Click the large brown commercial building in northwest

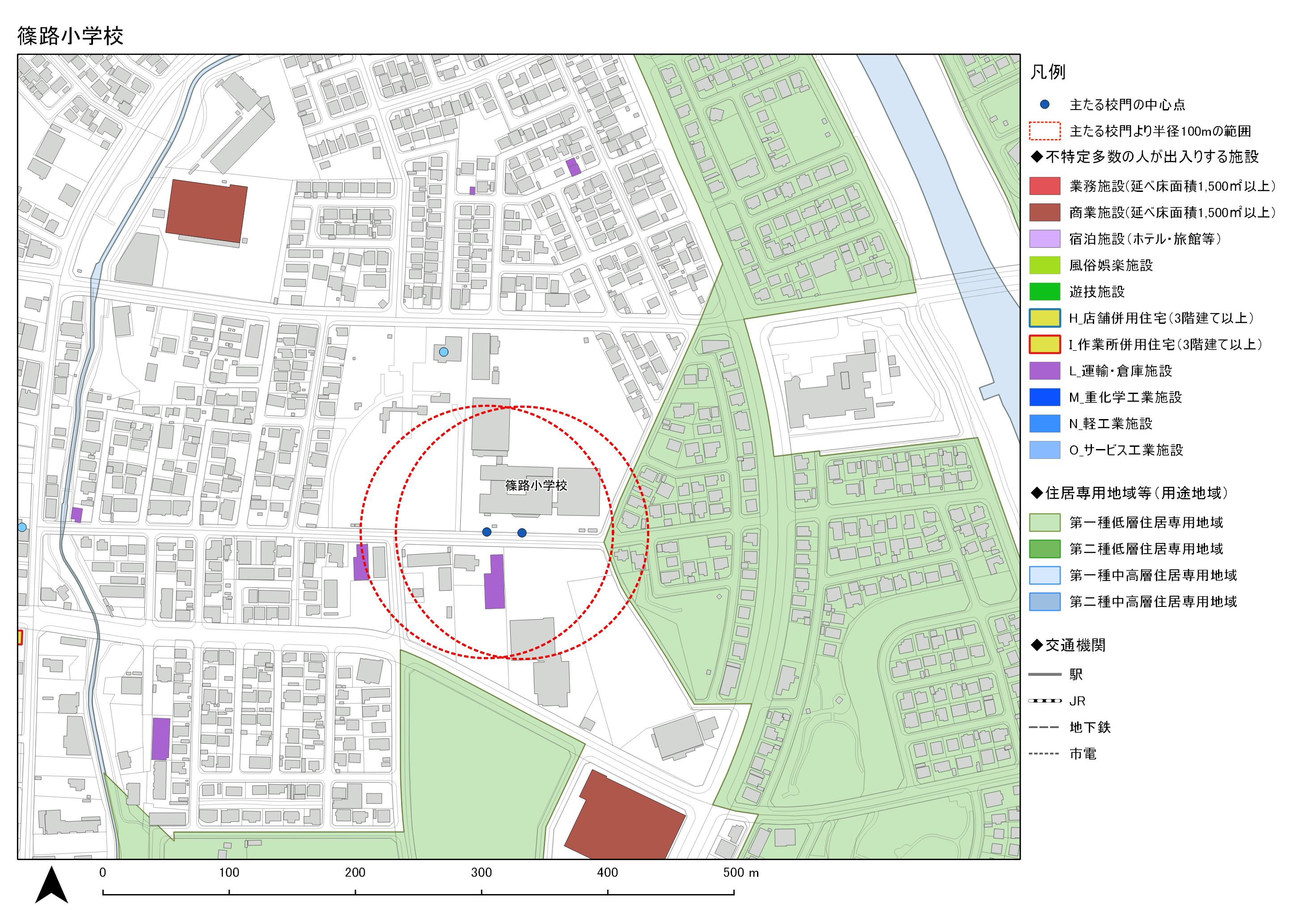tap(206, 211)
